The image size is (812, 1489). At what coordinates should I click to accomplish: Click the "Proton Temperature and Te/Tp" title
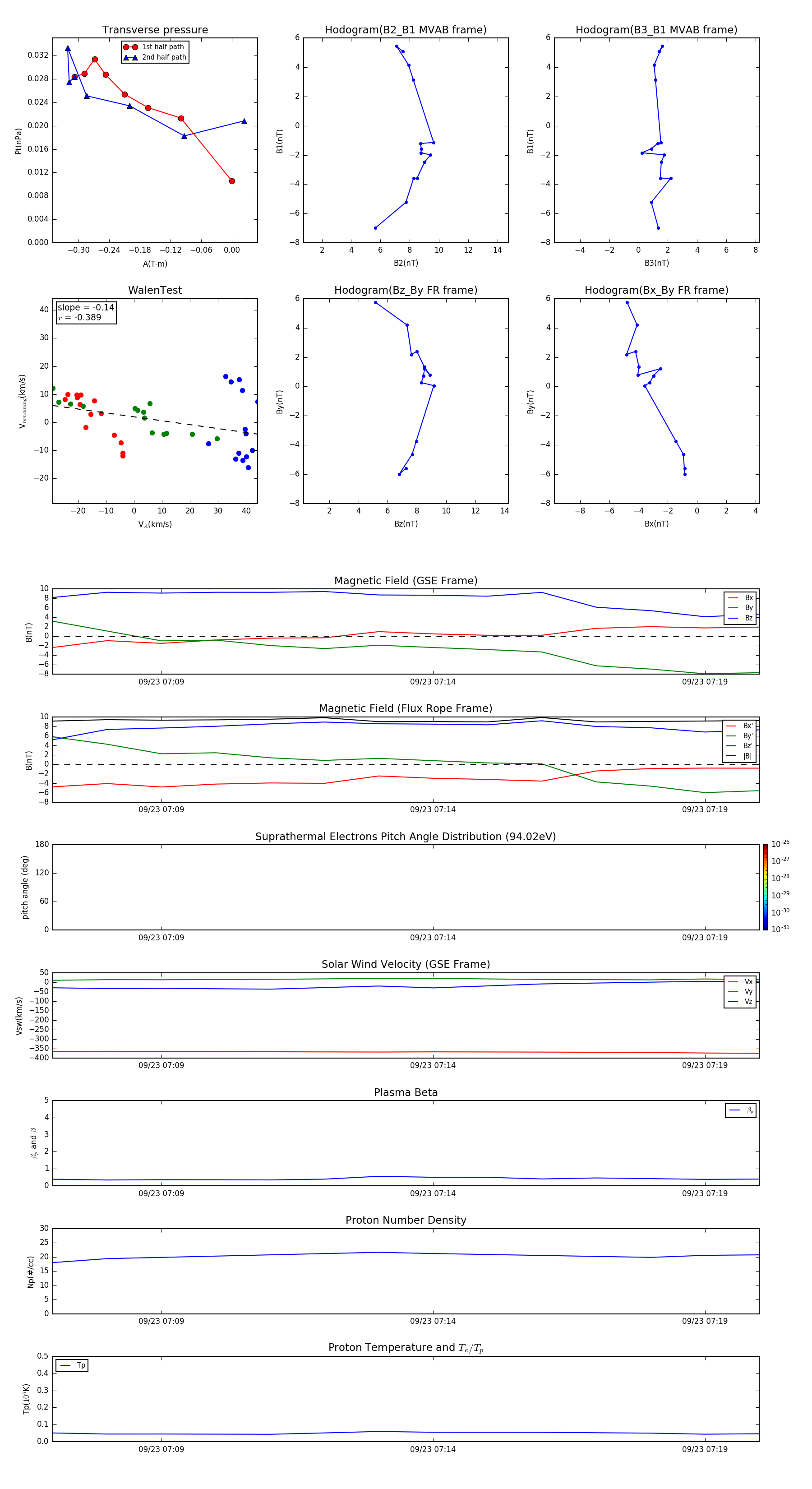tap(406, 1348)
